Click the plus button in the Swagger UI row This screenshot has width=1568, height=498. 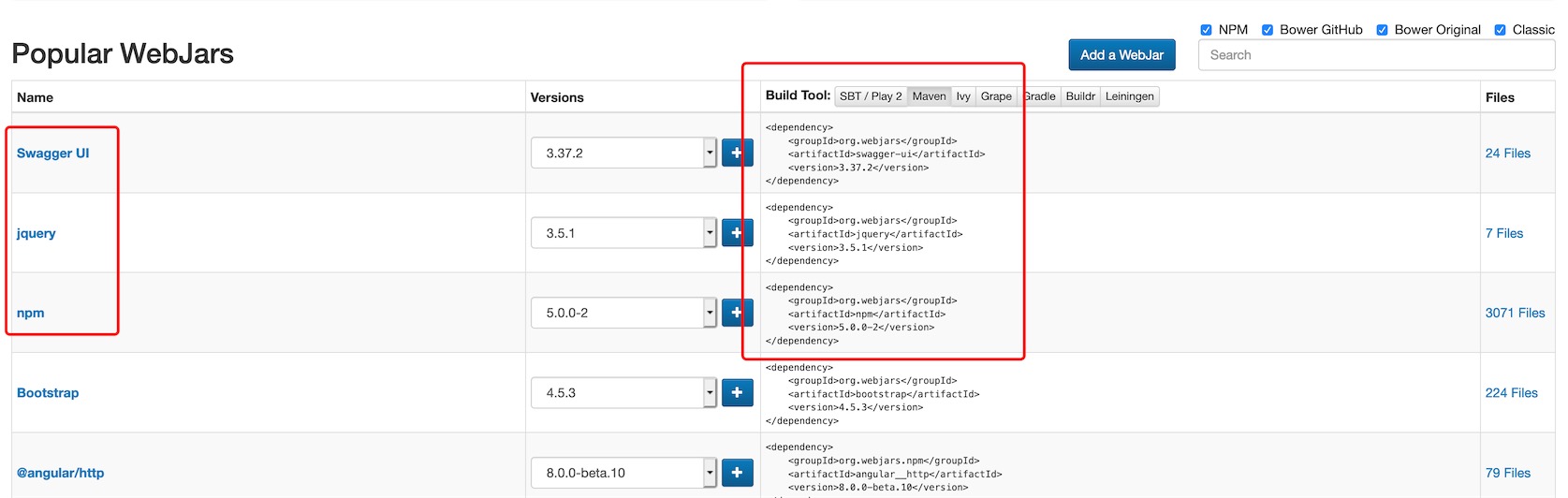(737, 153)
